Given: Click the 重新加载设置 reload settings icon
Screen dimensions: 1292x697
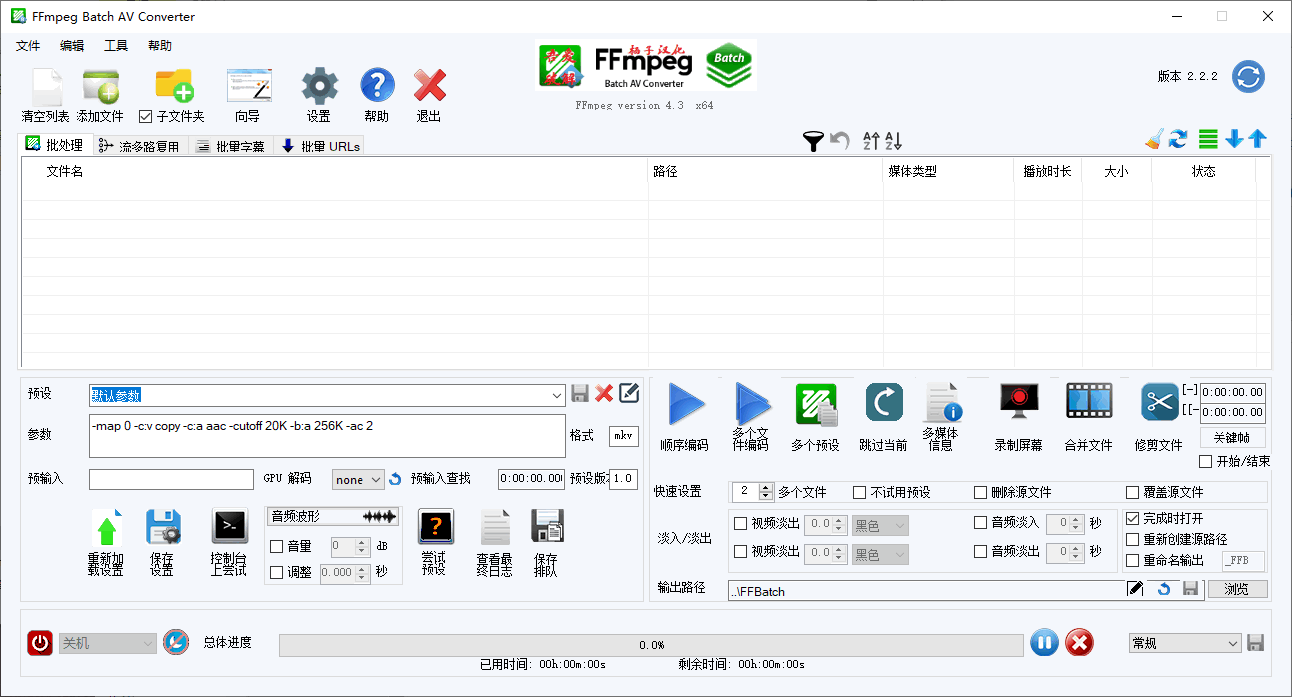Looking at the screenshot, I should coord(106,527).
